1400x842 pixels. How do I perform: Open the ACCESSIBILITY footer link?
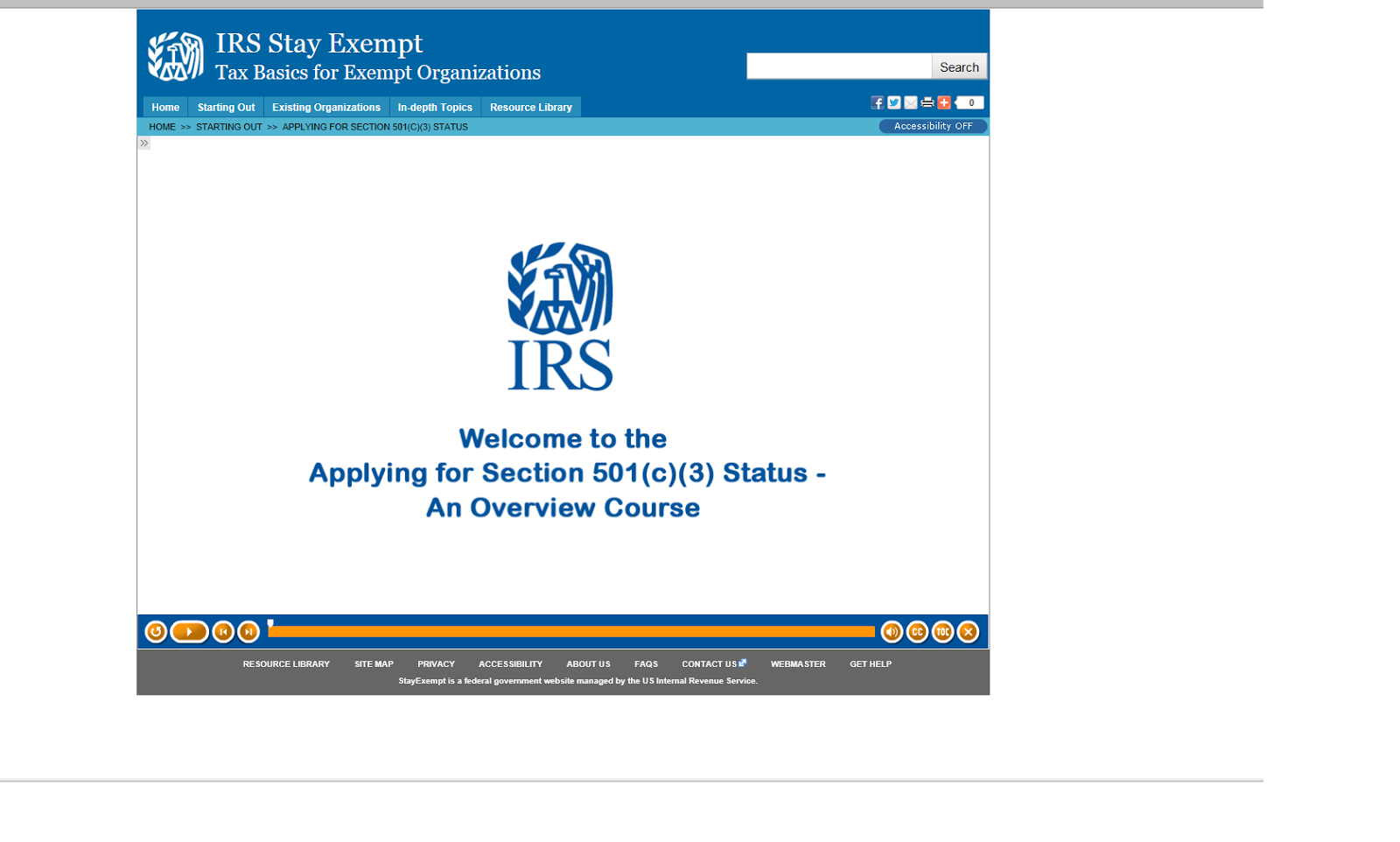click(x=510, y=664)
